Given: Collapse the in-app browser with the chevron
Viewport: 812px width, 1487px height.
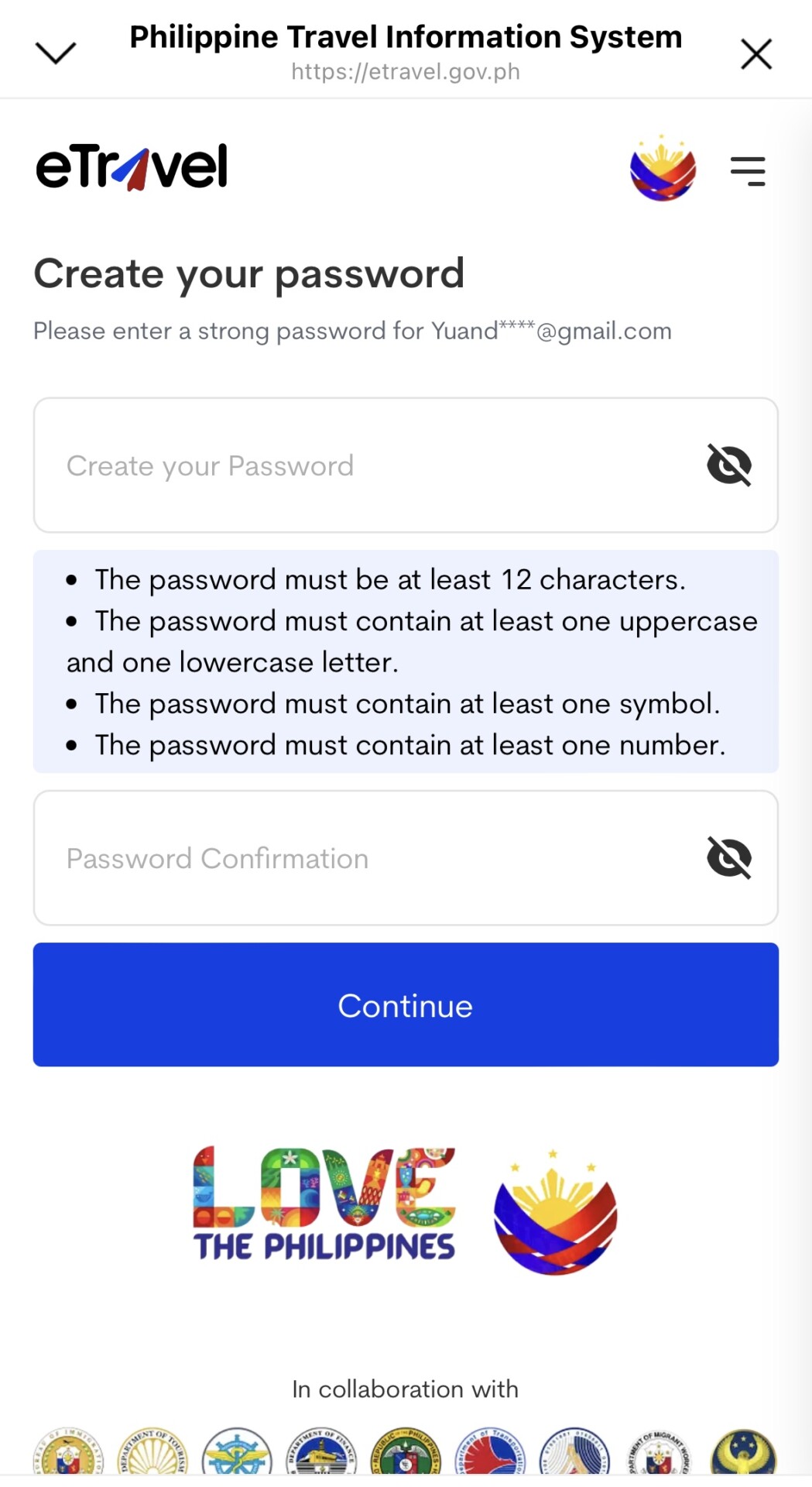Looking at the screenshot, I should pos(56,53).
